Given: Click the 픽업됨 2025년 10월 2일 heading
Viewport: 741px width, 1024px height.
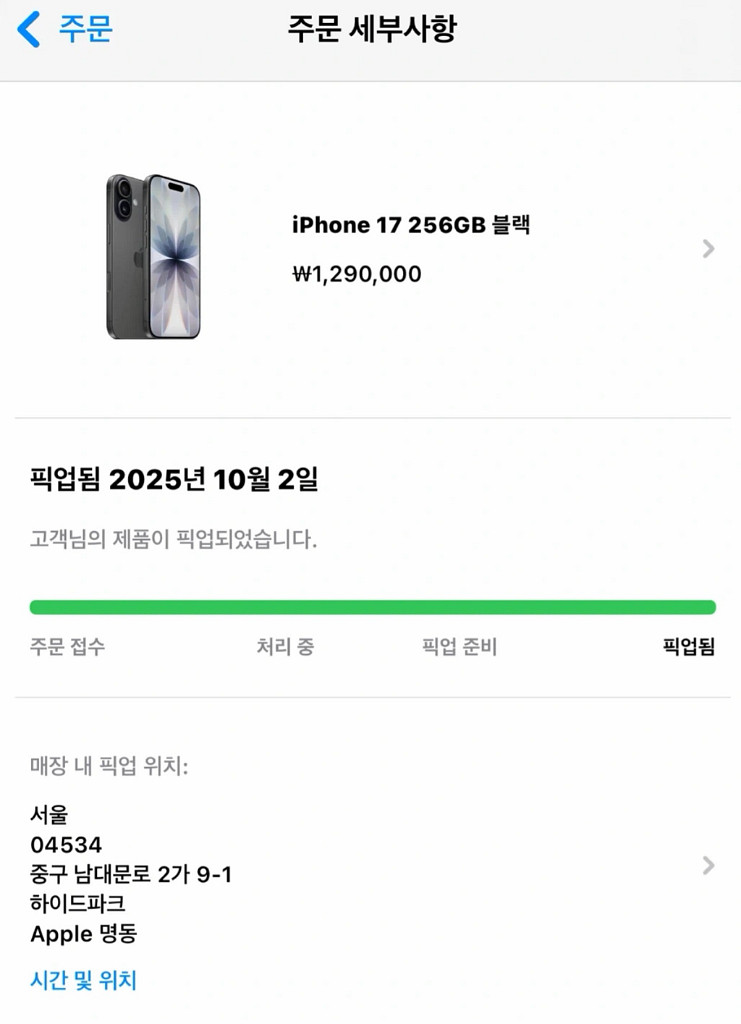Looking at the screenshot, I should point(174,480).
